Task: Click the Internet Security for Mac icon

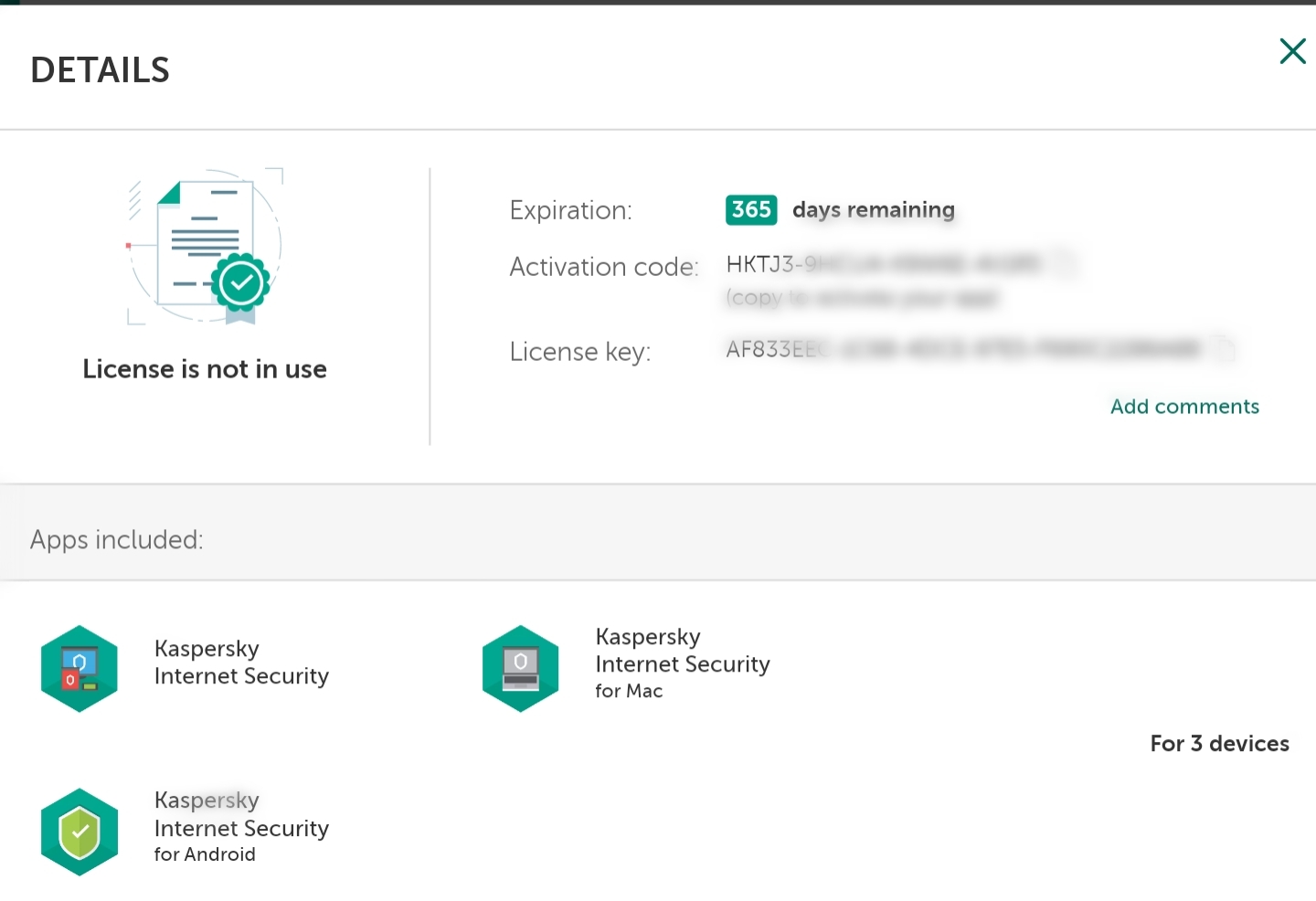Action: (x=521, y=668)
